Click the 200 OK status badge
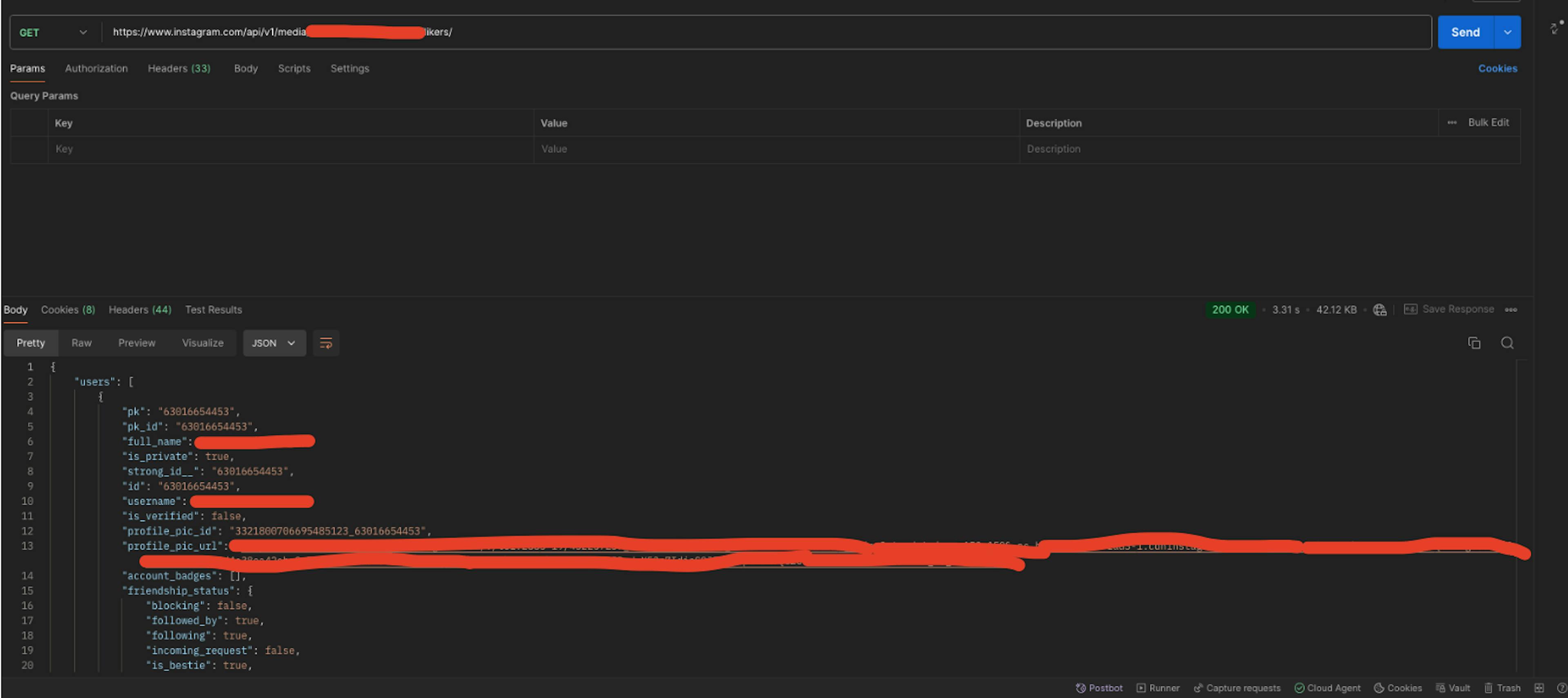 coord(1229,310)
